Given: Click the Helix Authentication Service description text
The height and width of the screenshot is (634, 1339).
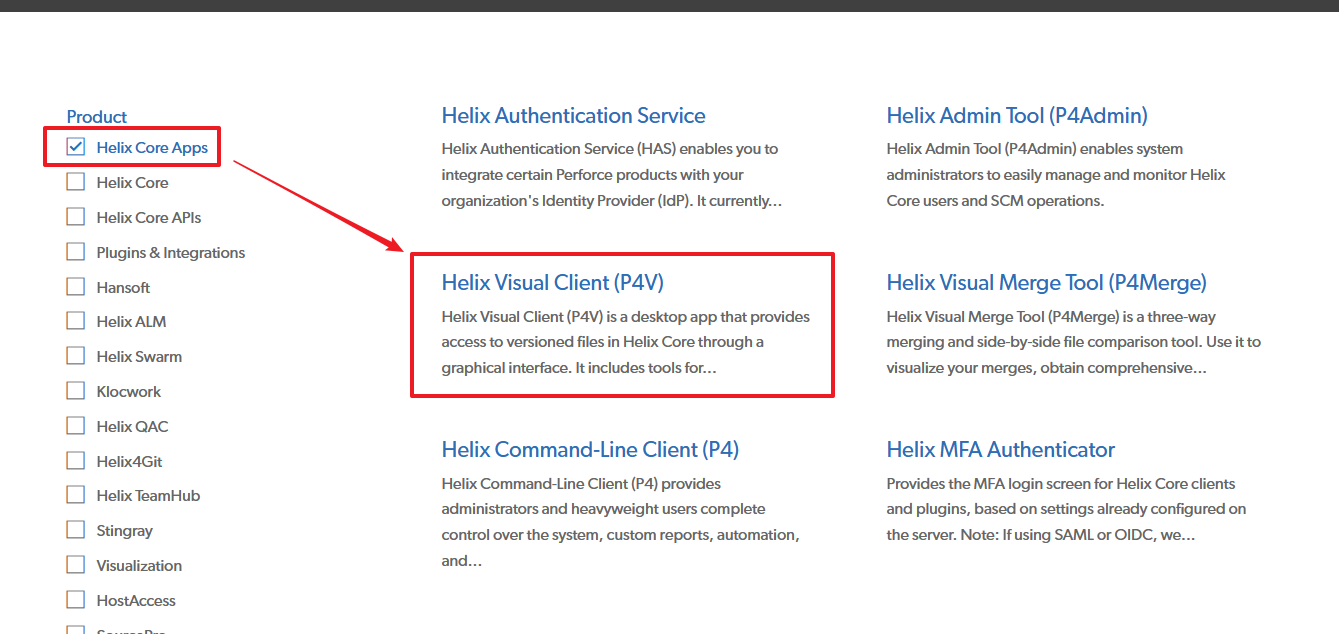Looking at the screenshot, I should click(x=612, y=175).
